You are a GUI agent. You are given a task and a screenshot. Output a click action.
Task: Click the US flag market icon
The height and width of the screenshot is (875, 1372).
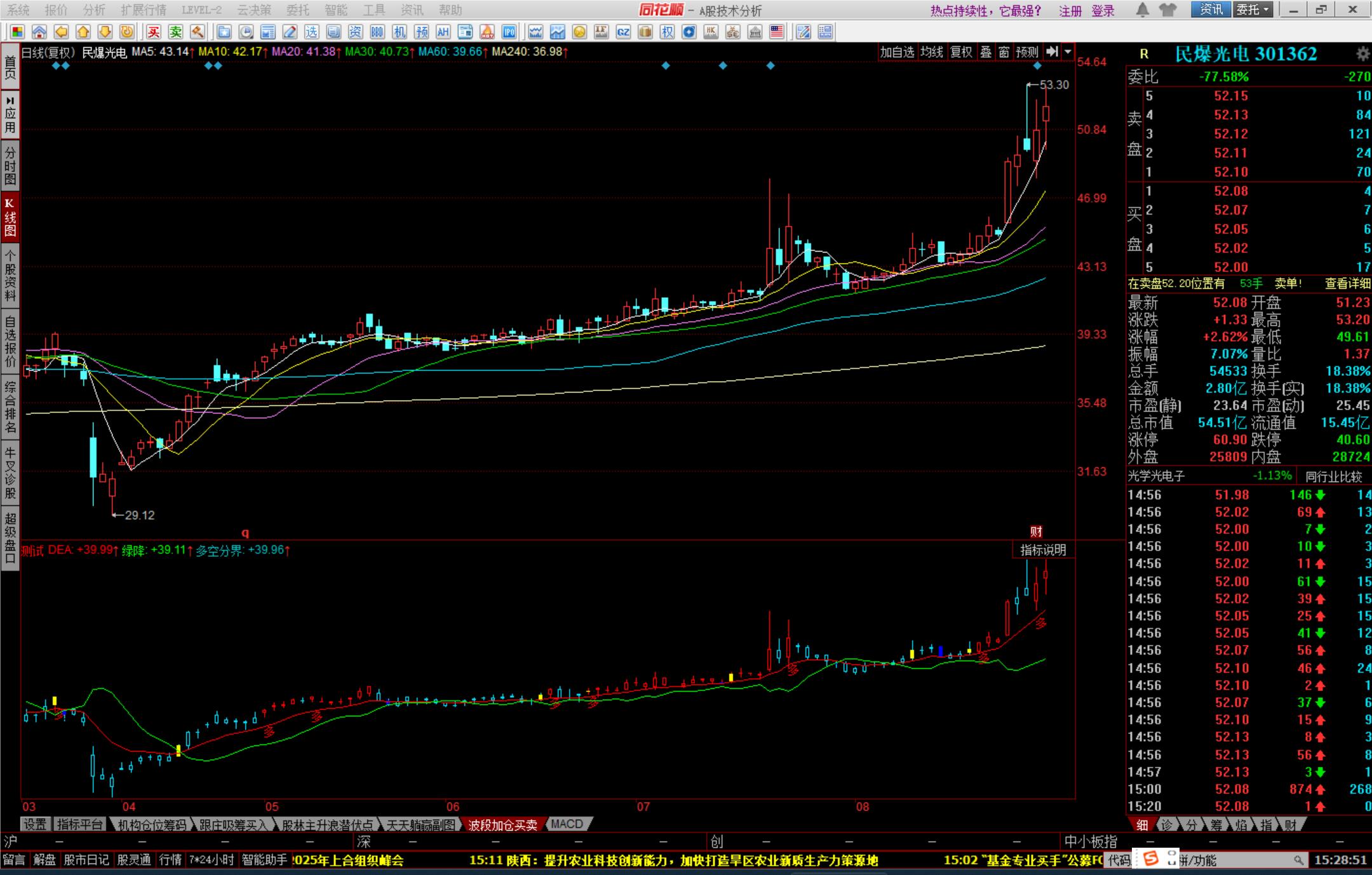776,32
